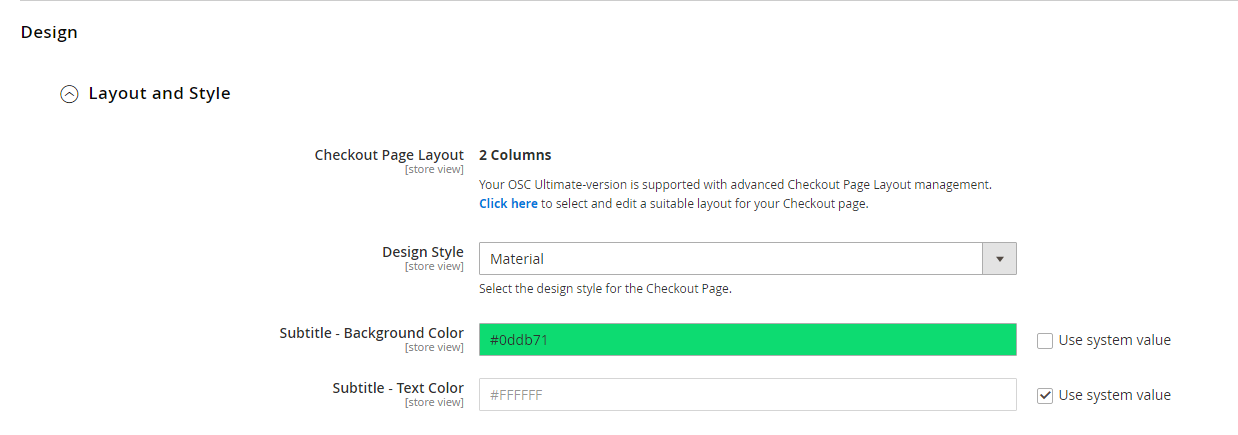Viewport: 1238px width, 435px height.
Task: Uncheck system value checkbox for Text Color
Action: (1045, 395)
